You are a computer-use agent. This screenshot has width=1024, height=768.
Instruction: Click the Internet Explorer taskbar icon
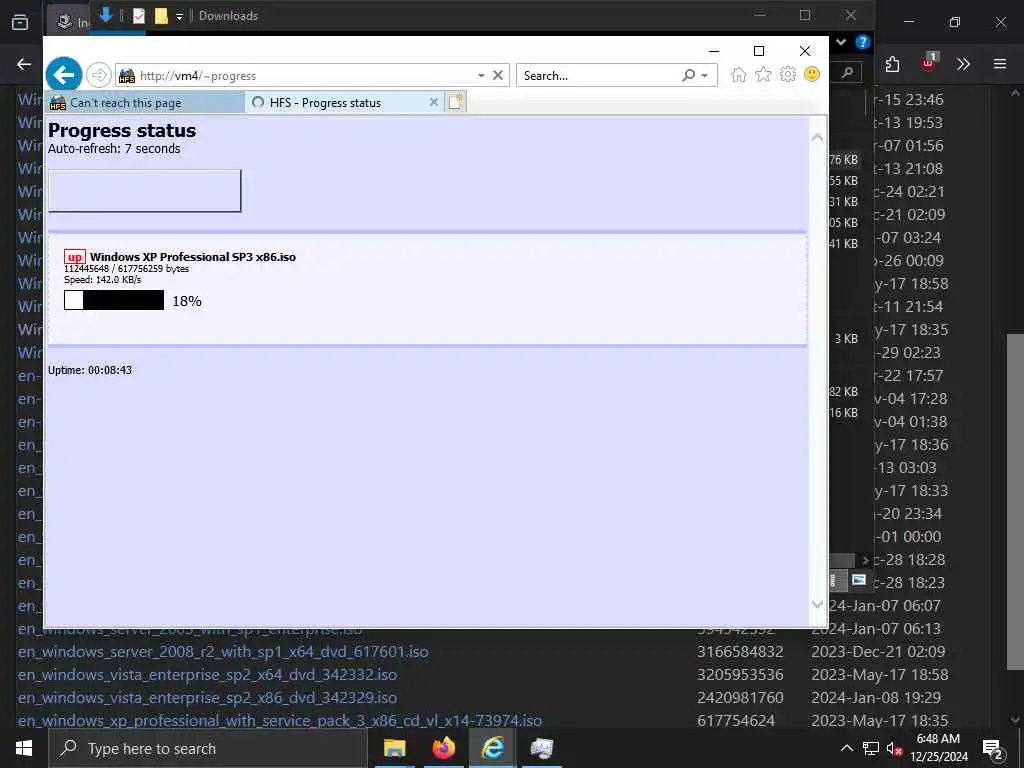(x=492, y=748)
